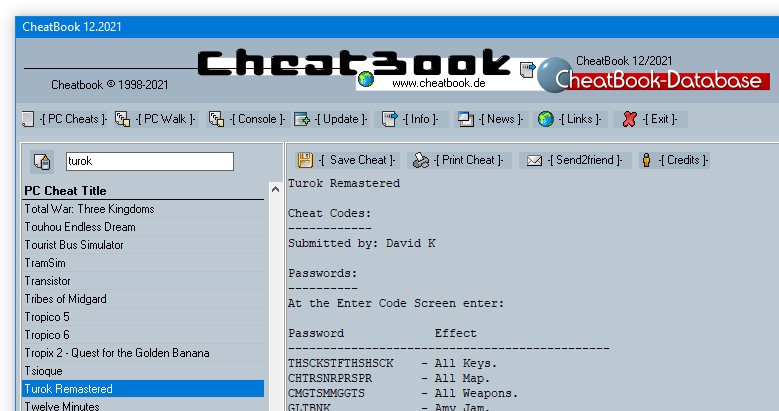
Task: Click the Credits person icon
Action: click(x=646, y=160)
